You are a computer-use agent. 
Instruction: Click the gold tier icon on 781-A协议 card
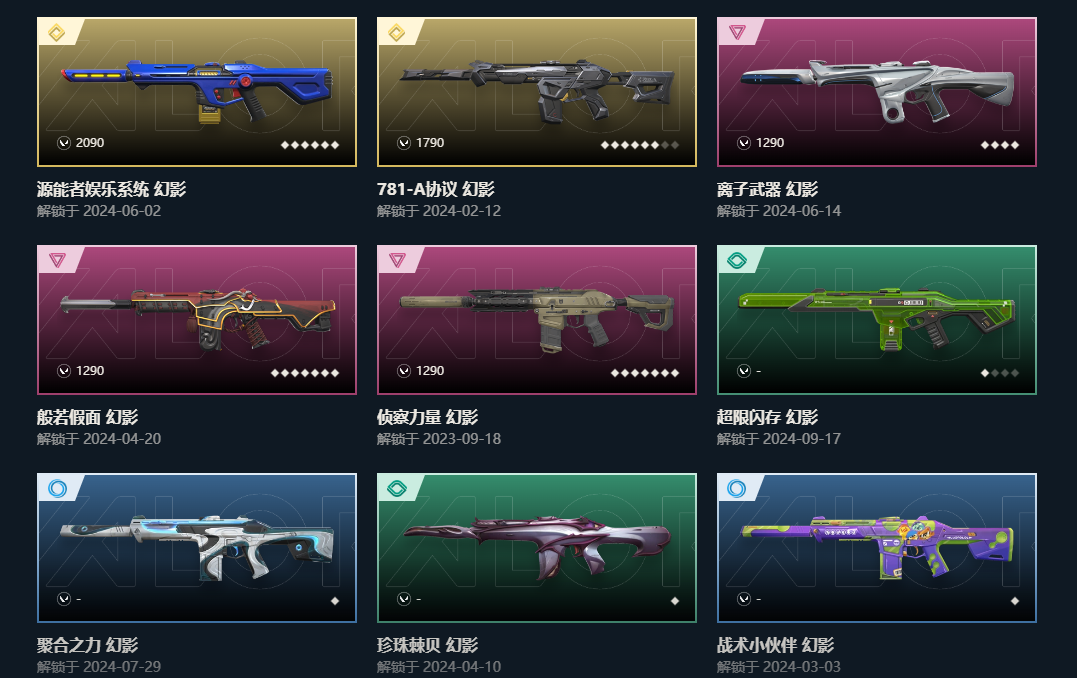click(x=396, y=32)
